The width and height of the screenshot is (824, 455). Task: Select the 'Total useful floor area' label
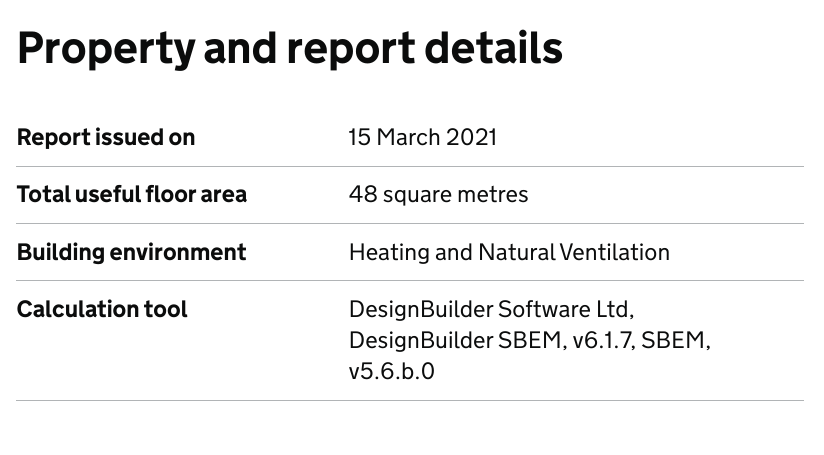coord(132,195)
